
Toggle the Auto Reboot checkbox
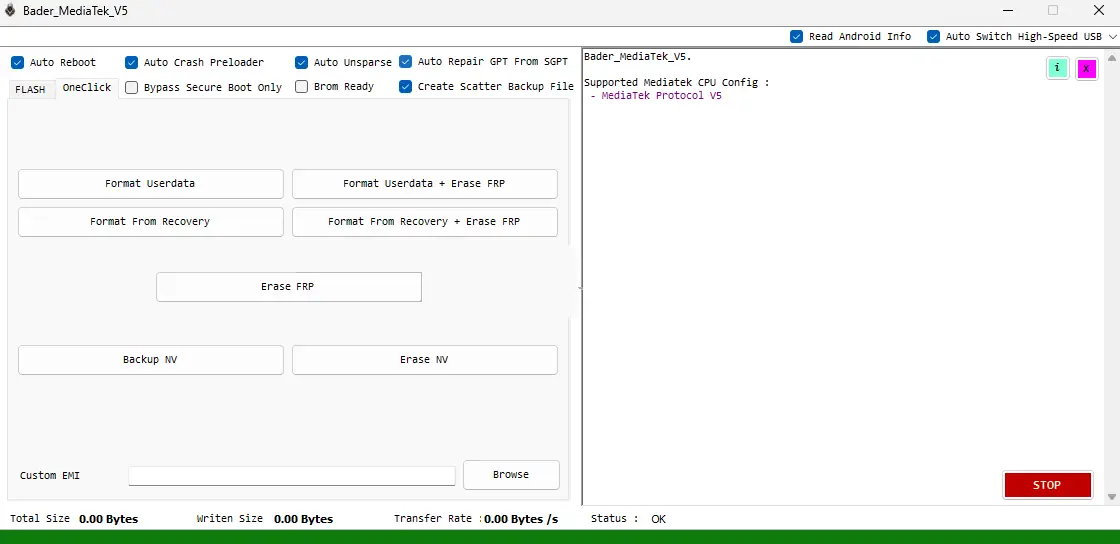click(17, 62)
